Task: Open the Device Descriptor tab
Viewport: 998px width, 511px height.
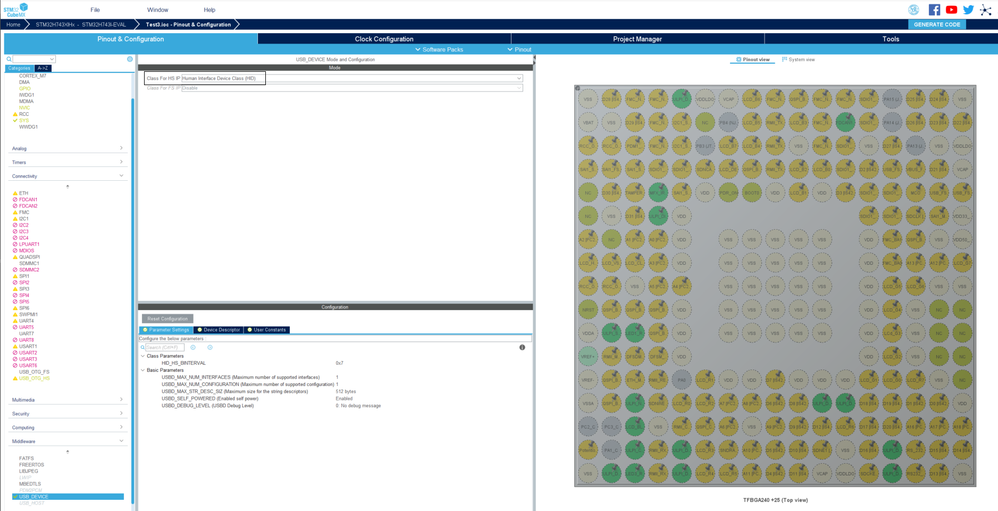Action: tap(219, 330)
